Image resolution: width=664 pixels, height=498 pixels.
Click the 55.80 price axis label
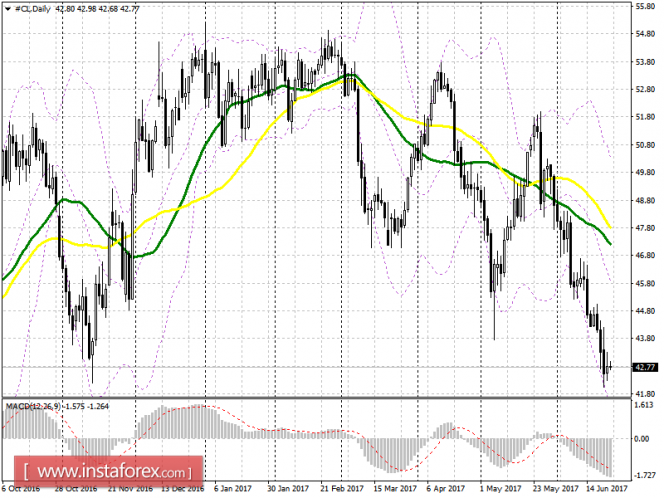(643, 6)
